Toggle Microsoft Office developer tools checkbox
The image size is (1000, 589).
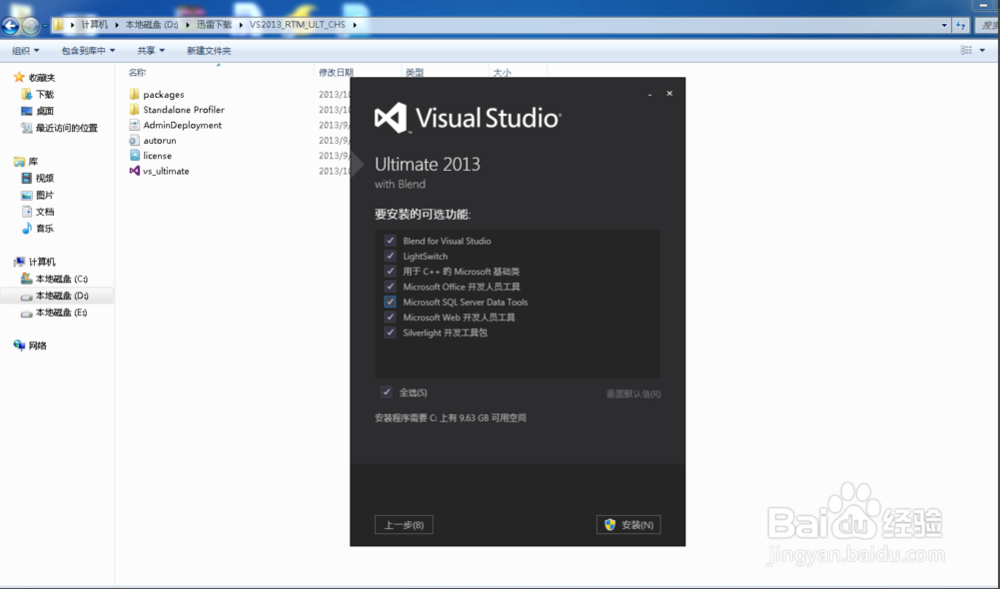(x=390, y=286)
